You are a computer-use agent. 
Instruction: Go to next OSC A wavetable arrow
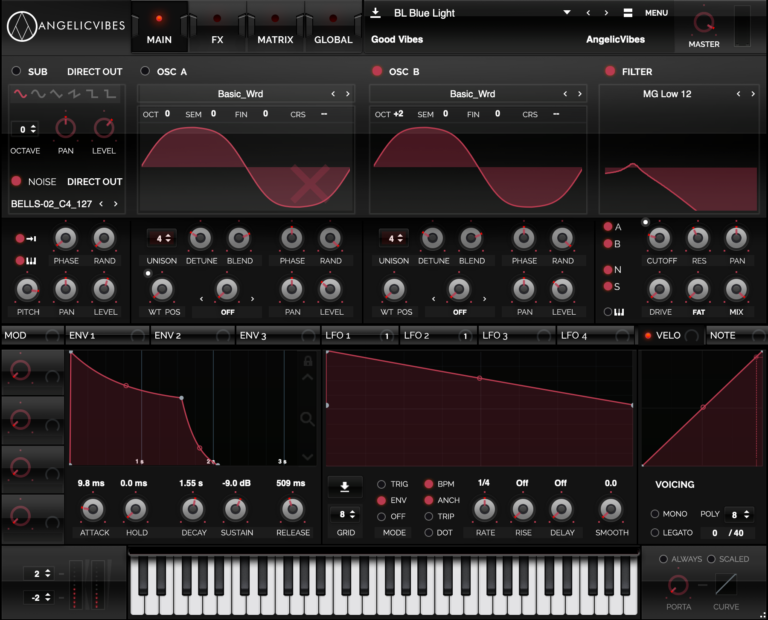pyautogui.click(x=348, y=94)
